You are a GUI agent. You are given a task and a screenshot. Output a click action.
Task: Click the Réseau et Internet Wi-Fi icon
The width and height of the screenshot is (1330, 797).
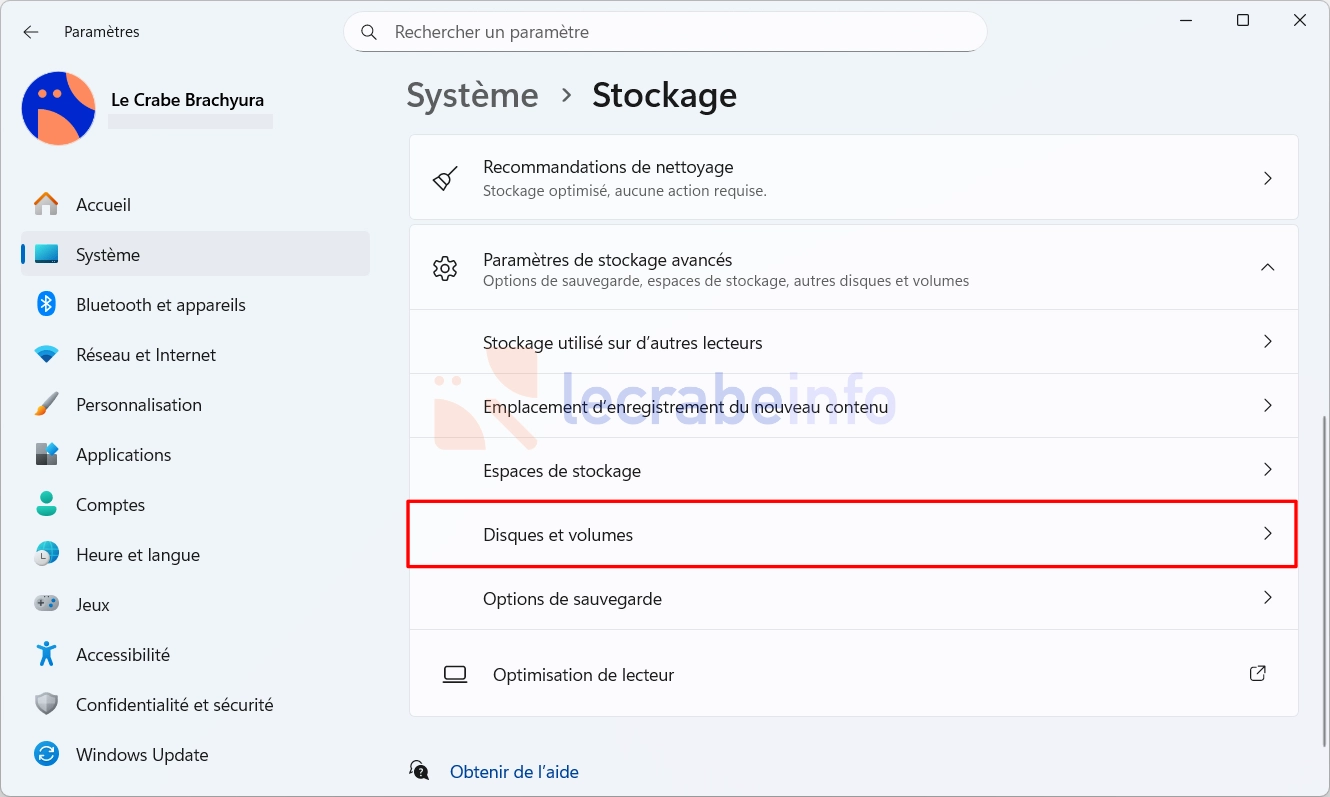click(46, 354)
